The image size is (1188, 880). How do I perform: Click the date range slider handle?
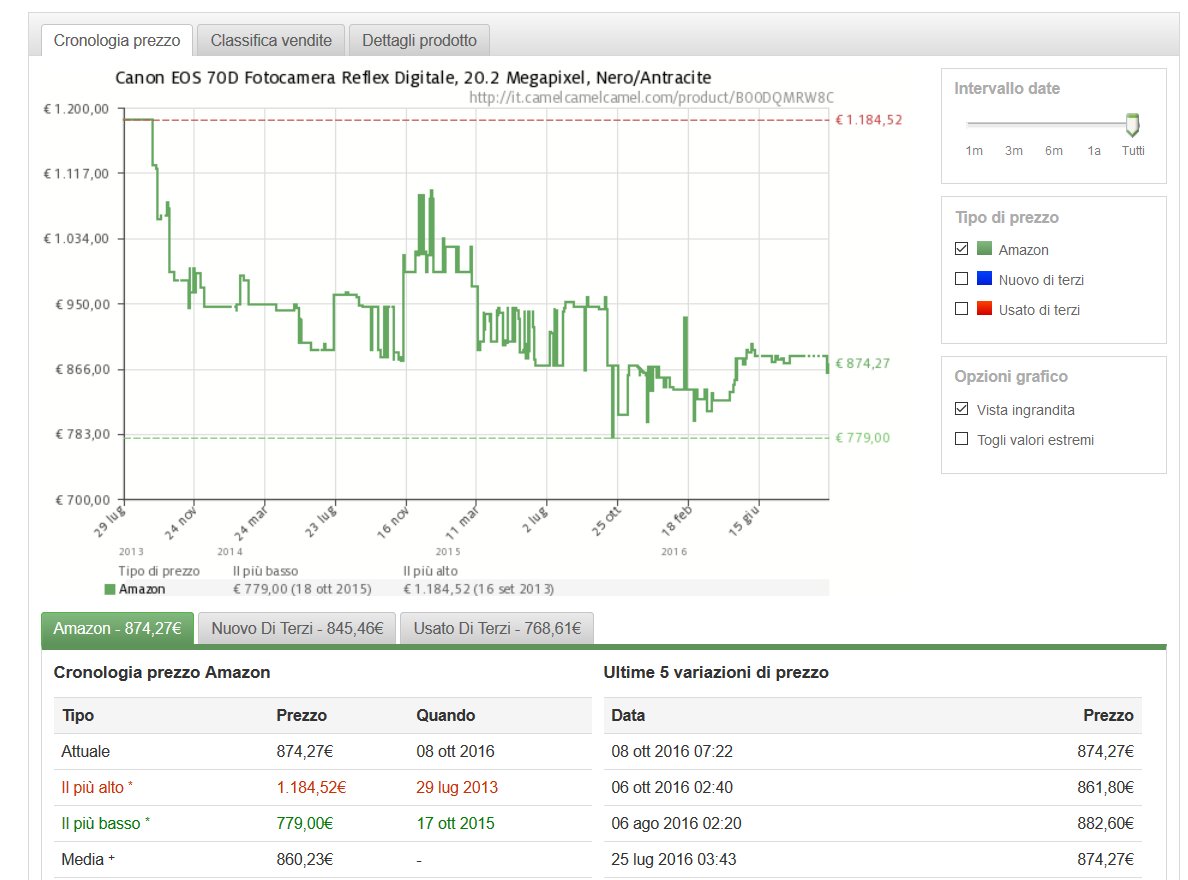pos(1132,124)
